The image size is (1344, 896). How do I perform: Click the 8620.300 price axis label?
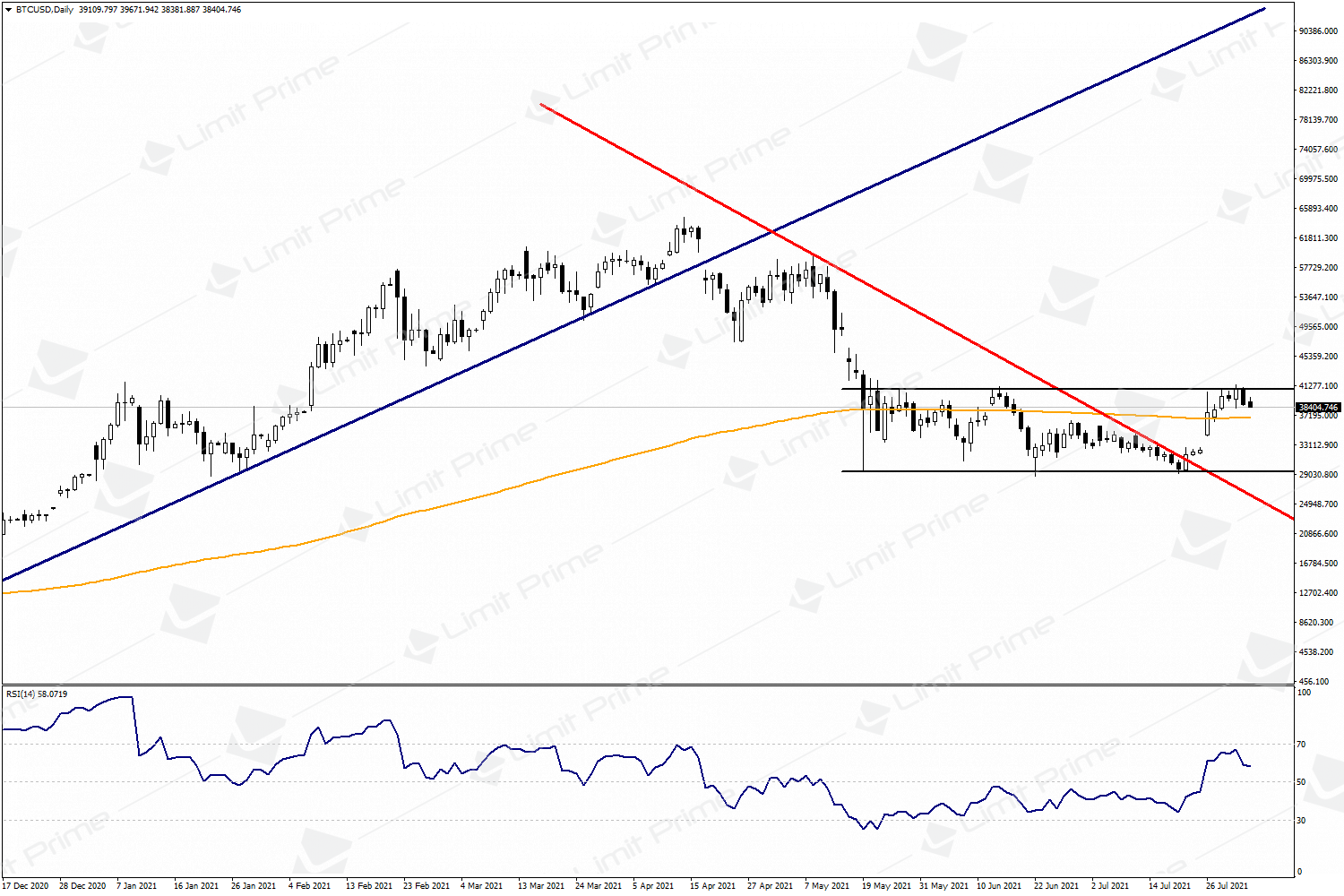click(x=1317, y=623)
